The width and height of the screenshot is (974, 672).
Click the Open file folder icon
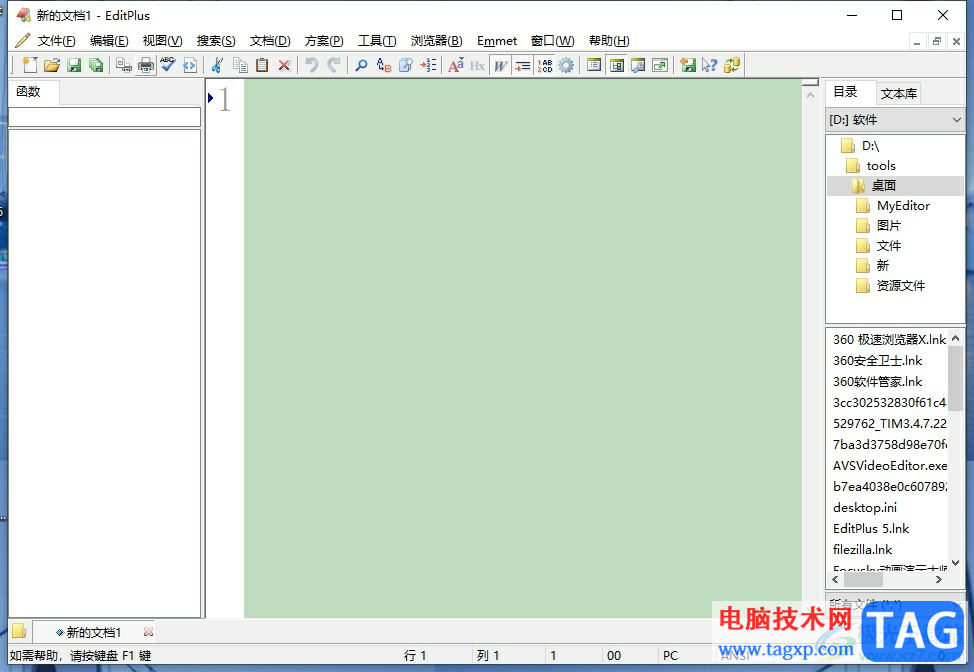tap(52, 65)
